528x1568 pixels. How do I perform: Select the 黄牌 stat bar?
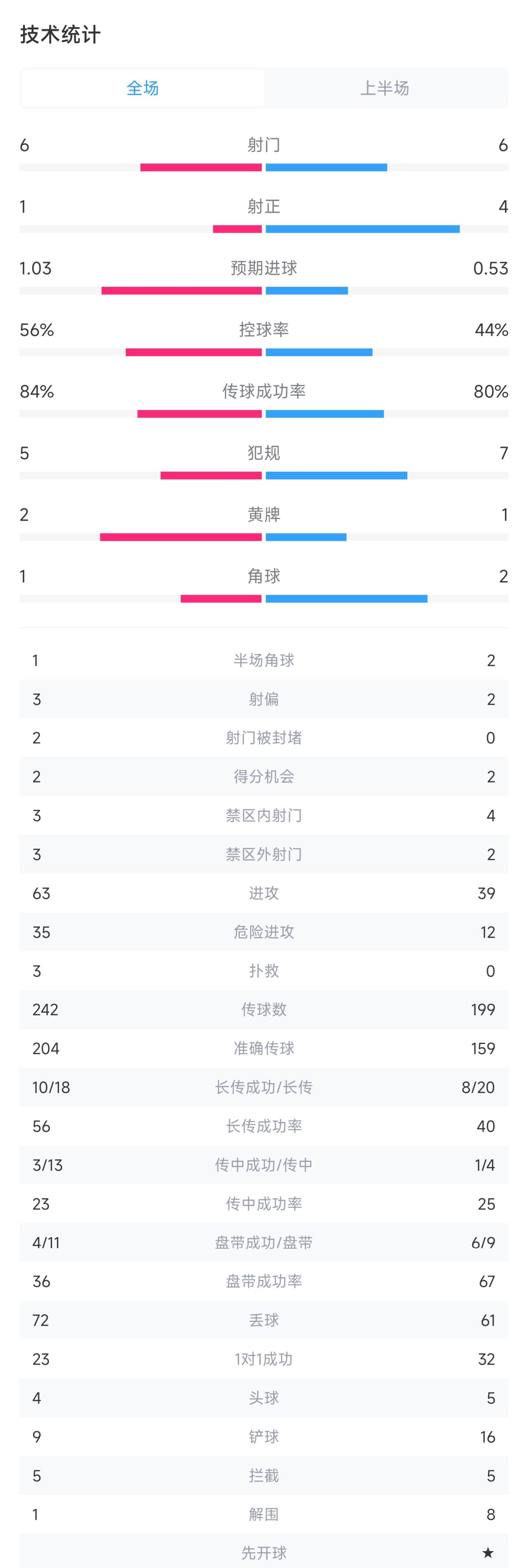tap(264, 537)
